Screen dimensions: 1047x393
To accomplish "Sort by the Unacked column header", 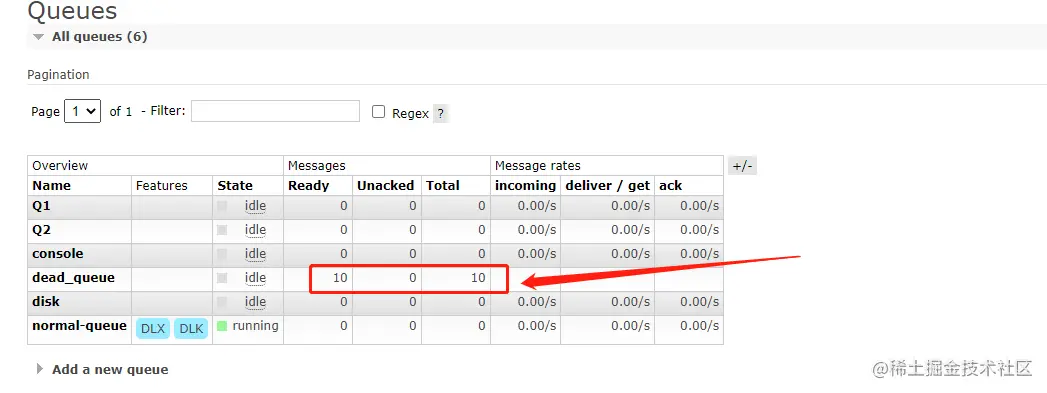I will [x=385, y=185].
